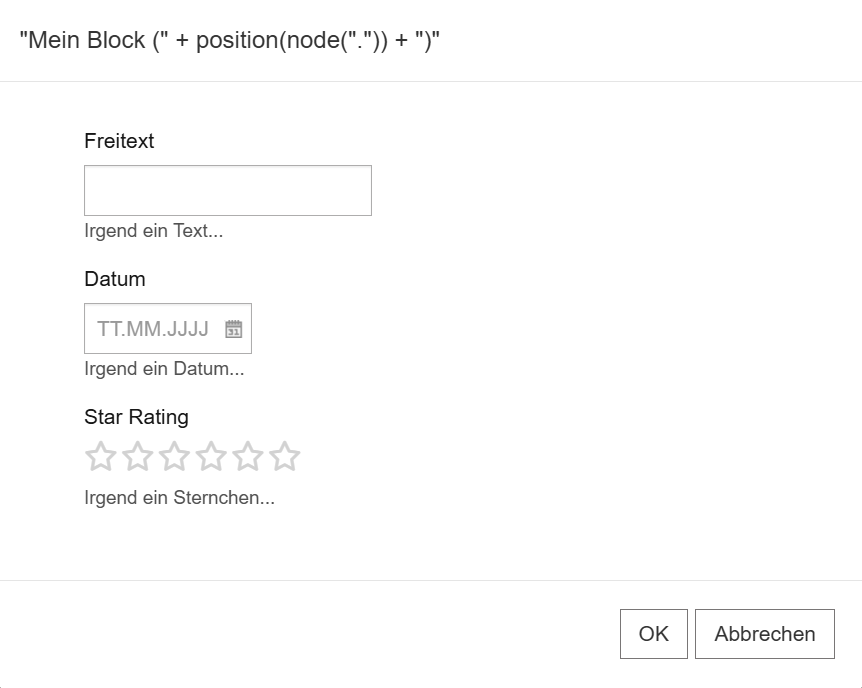Image resolution: width=862 pixels, height=688 pixels.
Task: Select the second rating star
Action: 138,457
